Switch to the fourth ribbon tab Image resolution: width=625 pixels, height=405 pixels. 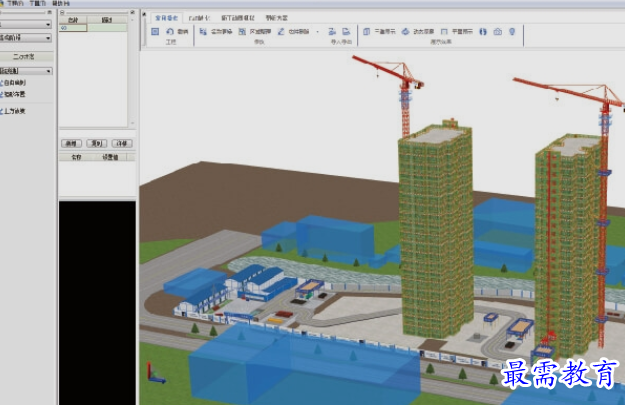click(x=276, y=18)
